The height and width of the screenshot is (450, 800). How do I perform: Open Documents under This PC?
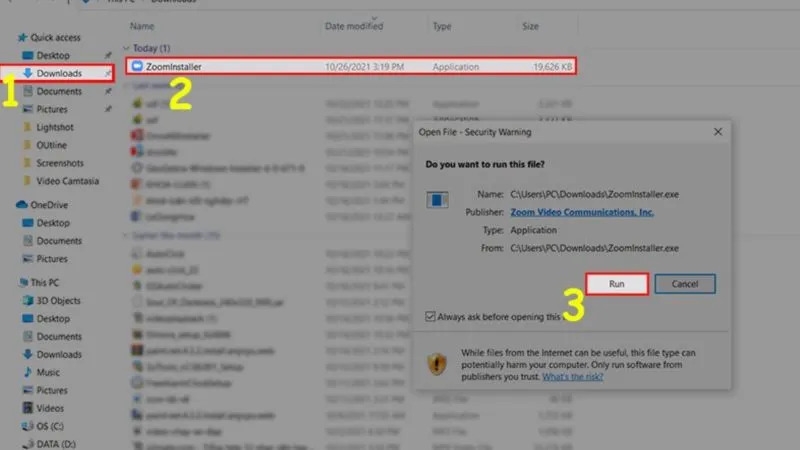point(59,336)
